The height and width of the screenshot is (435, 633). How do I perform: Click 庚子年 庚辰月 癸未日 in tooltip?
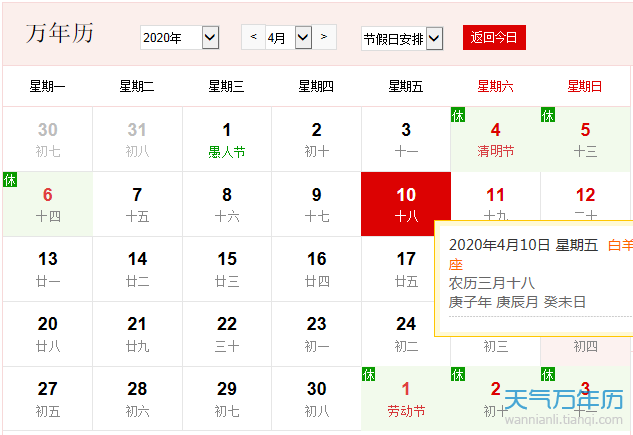[517, 302]
